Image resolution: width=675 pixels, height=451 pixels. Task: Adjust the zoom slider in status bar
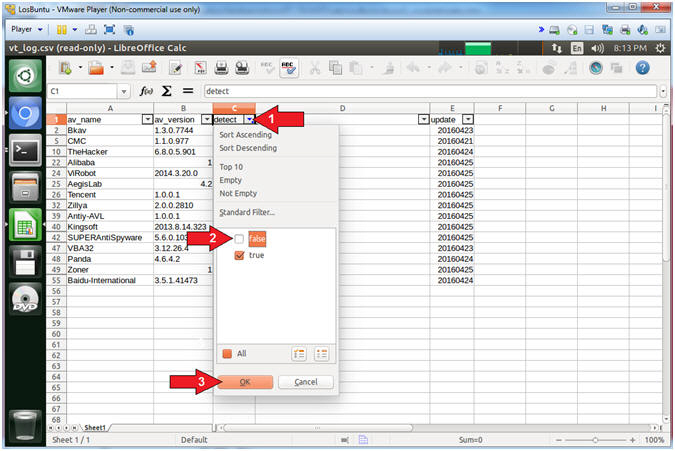(595, 440)
